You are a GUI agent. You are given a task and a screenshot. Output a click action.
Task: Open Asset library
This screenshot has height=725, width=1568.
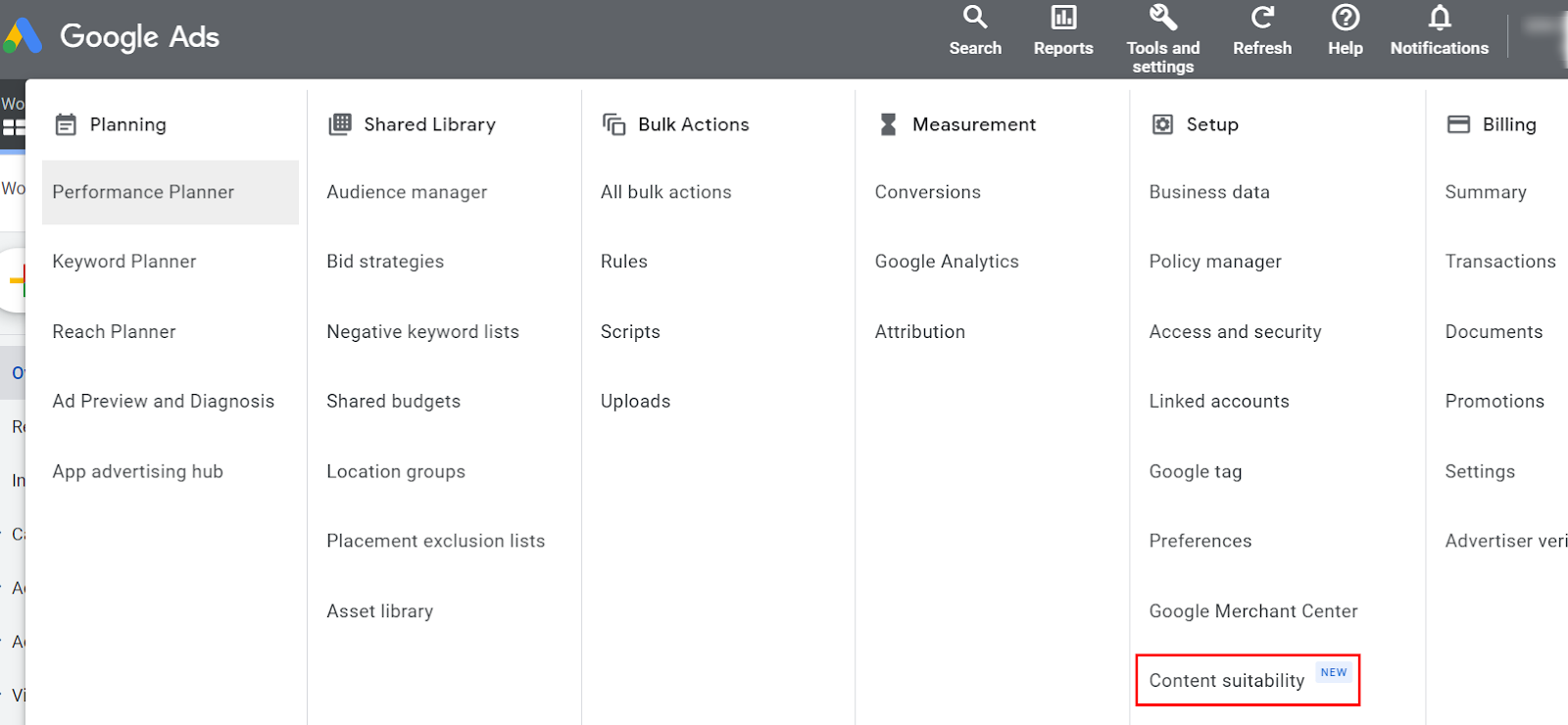click(380, 611)
